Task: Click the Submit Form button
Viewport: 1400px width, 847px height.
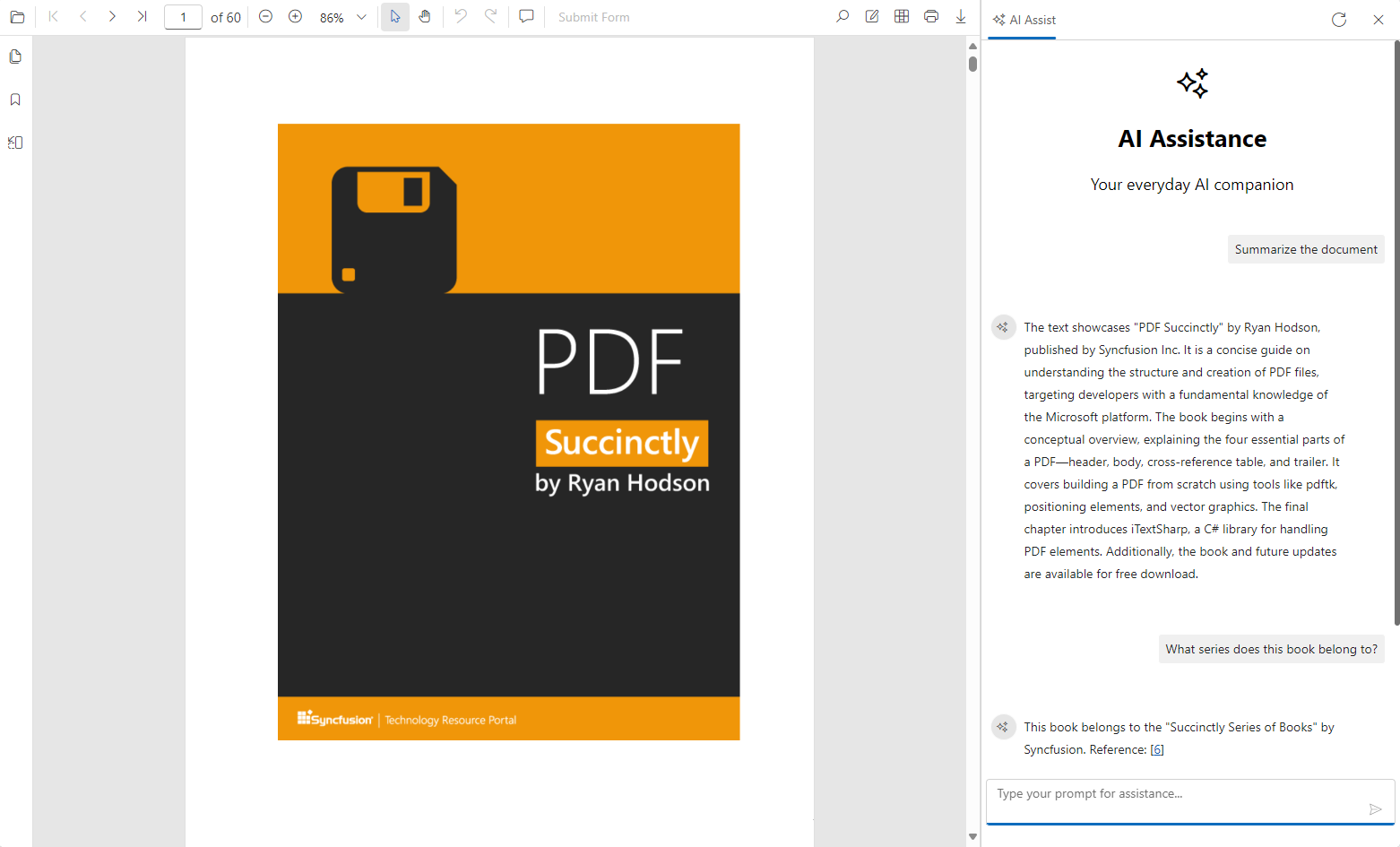Action: coord(593,17)
